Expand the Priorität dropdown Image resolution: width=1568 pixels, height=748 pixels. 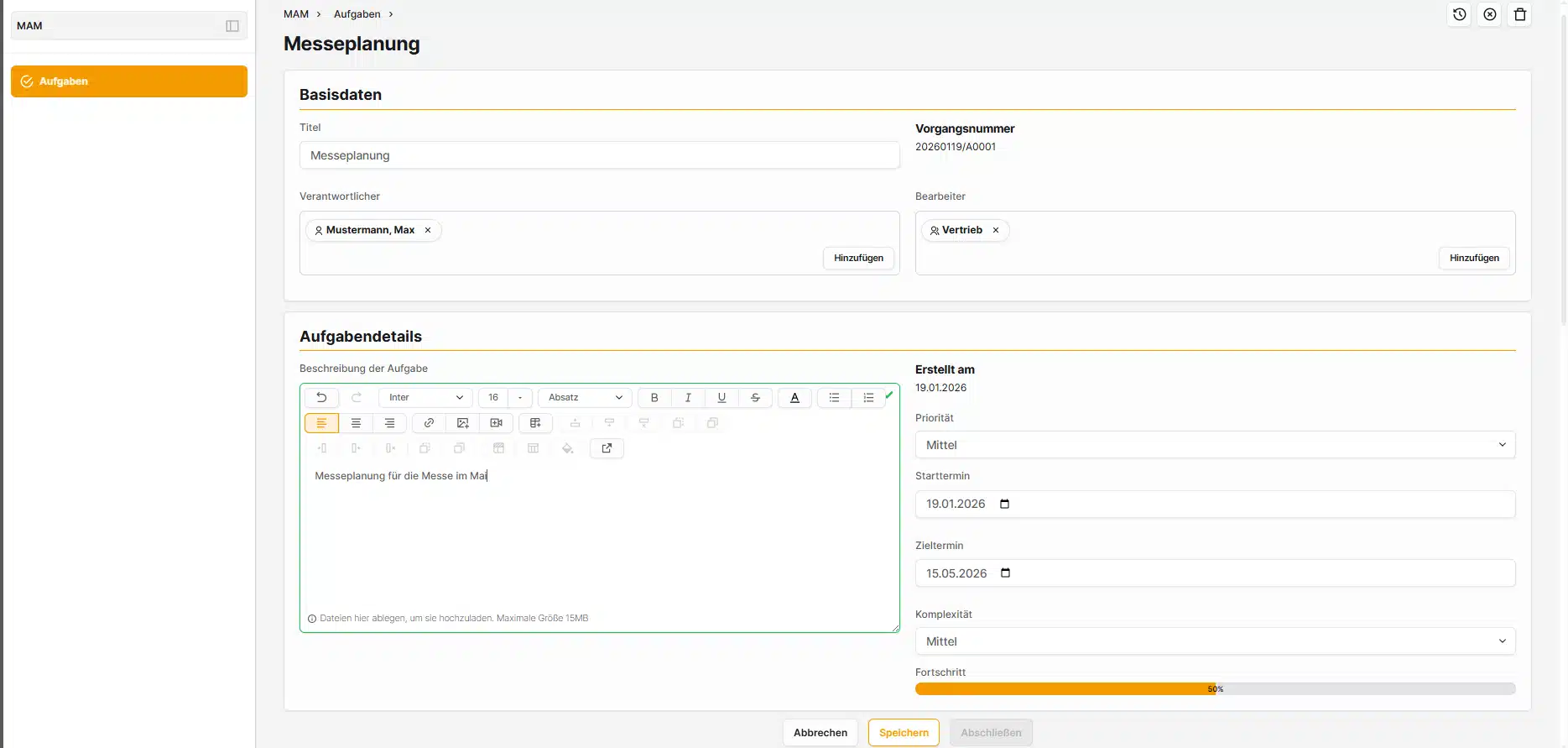[x=1214, y=445]
